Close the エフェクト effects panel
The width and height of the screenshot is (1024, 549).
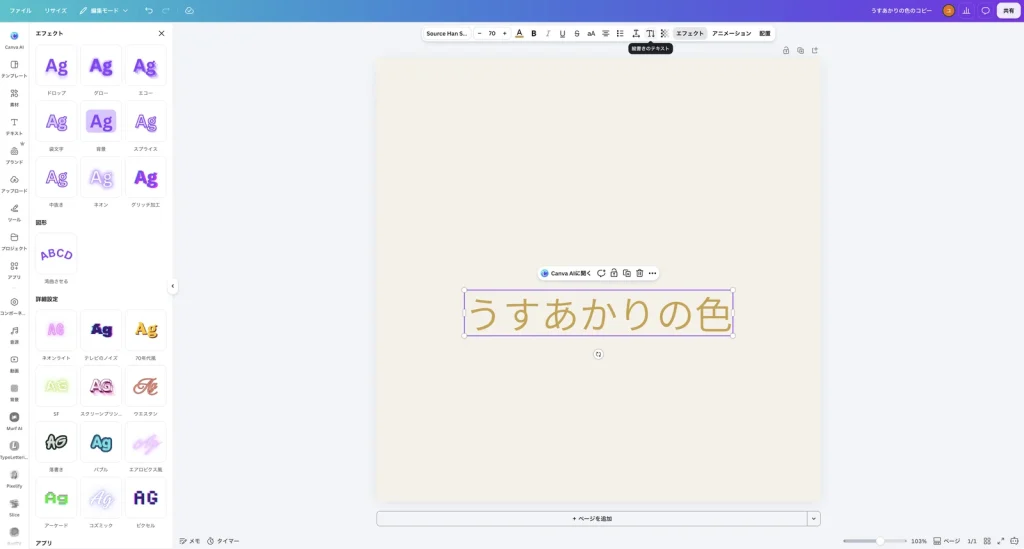(x=161, y=33)
